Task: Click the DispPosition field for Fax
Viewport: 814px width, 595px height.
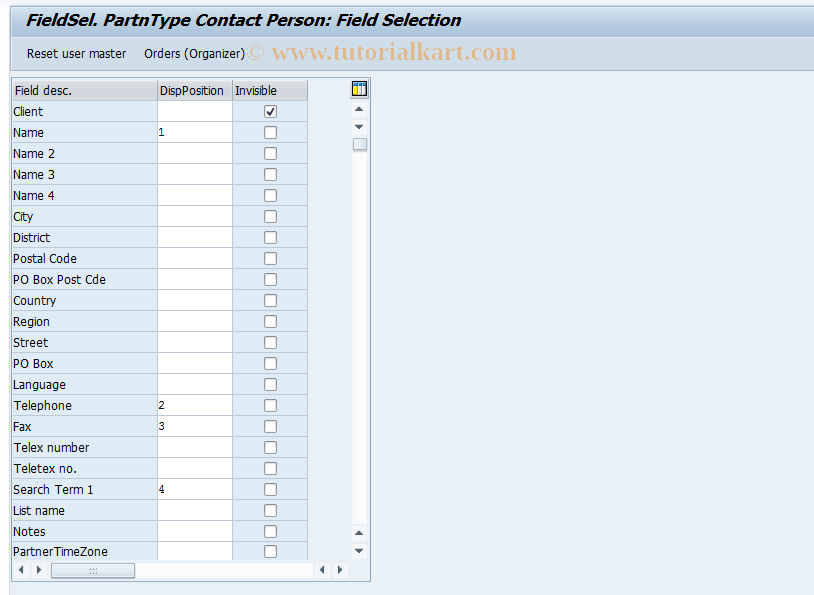Action: (x=195, y=427)
